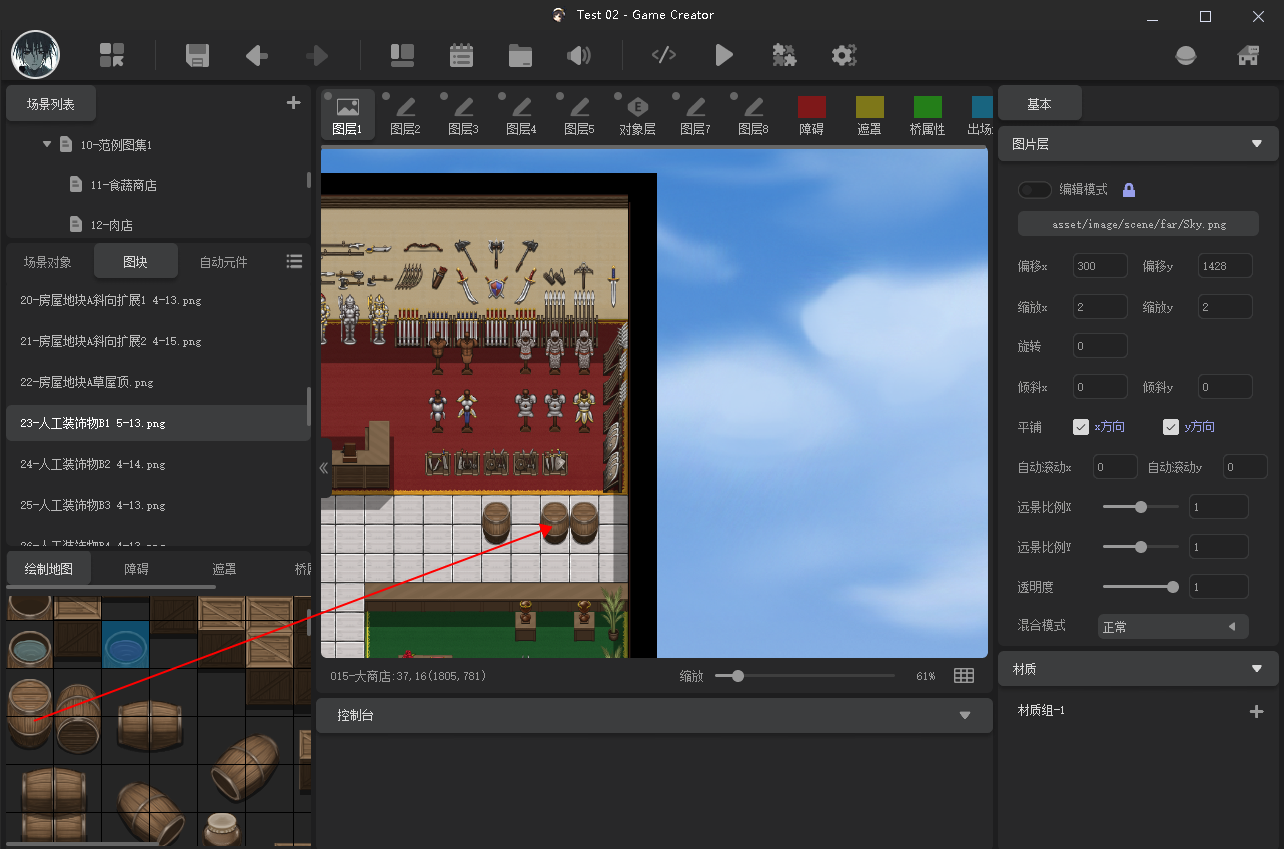The image size is (1284, 849).
Task: Toggle visibility dot of 对象层
Action: point(618,97)
